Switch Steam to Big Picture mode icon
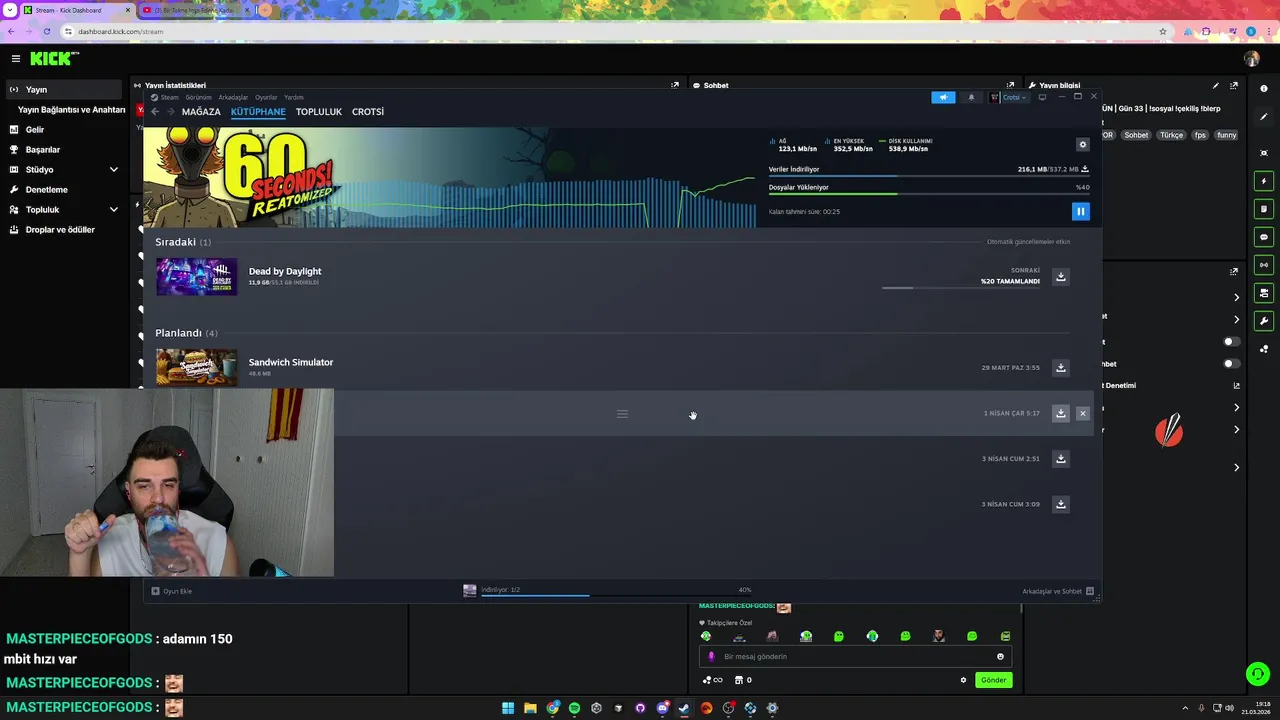The width and height of the screenshot is (1280, 720). tap(1042, 97)
